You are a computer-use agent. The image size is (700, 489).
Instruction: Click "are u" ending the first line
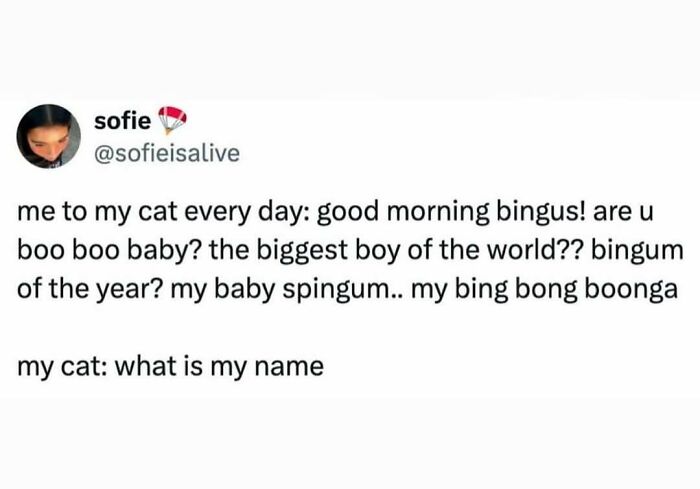[x=623, y=213]
